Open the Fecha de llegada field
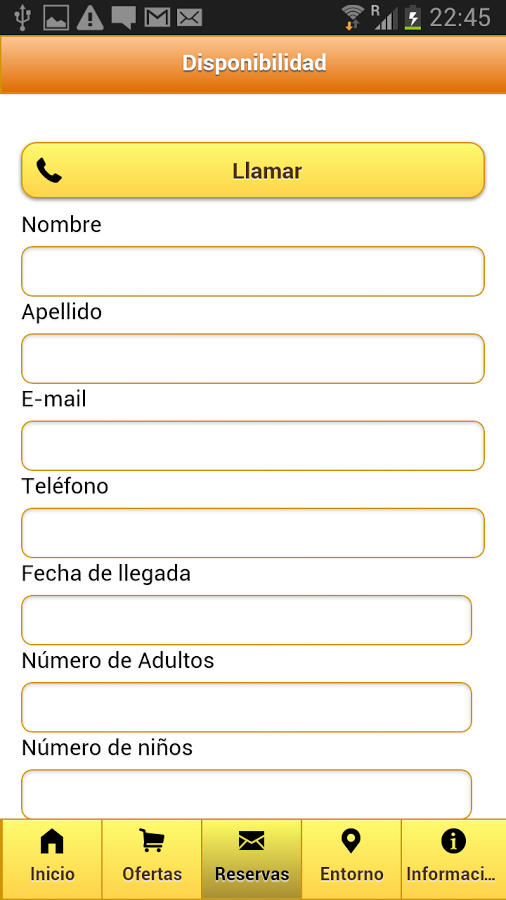Screen dimensions: 506x900 click(x=247, y=620)
